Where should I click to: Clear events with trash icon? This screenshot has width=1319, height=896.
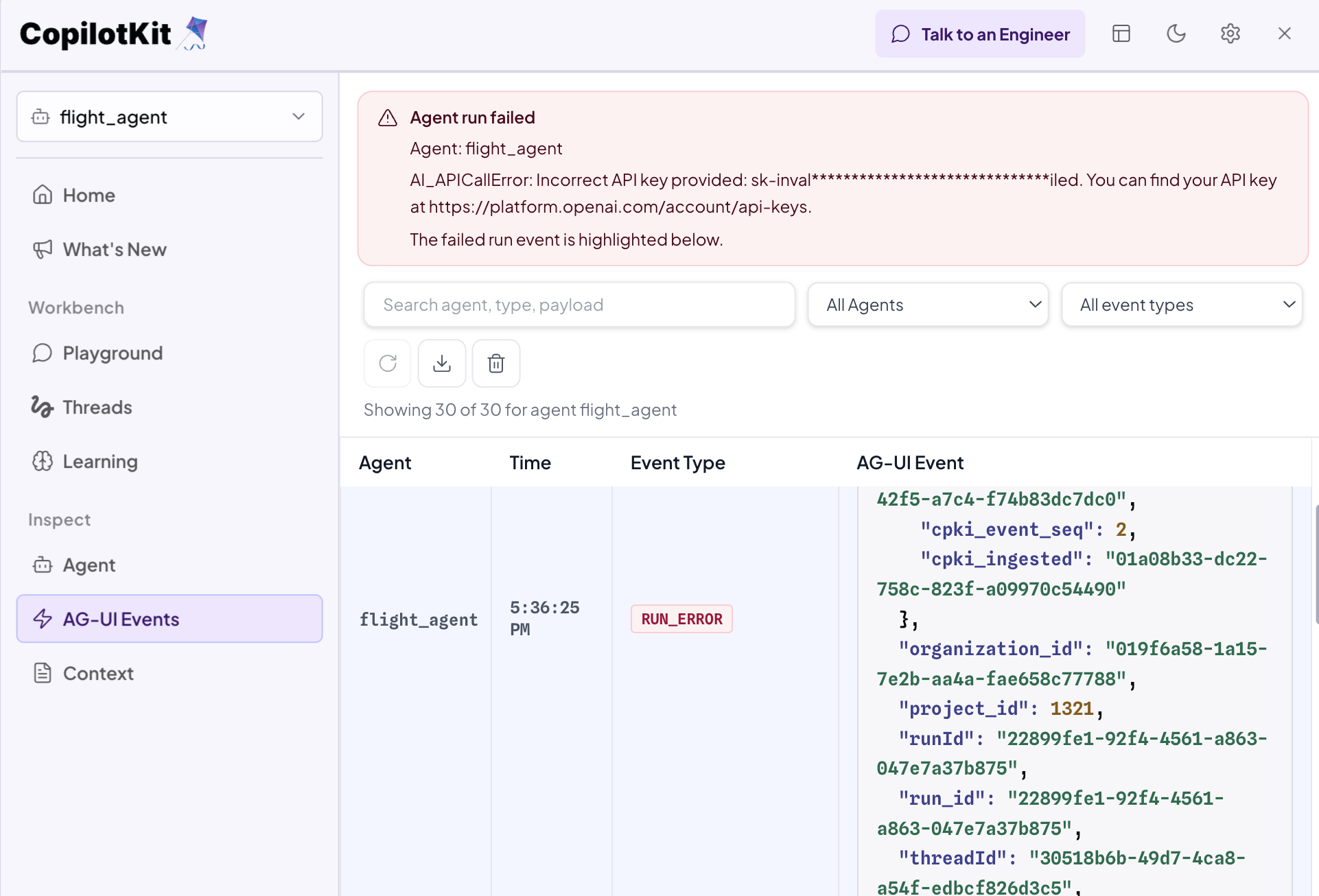click(x=496, y=363)
